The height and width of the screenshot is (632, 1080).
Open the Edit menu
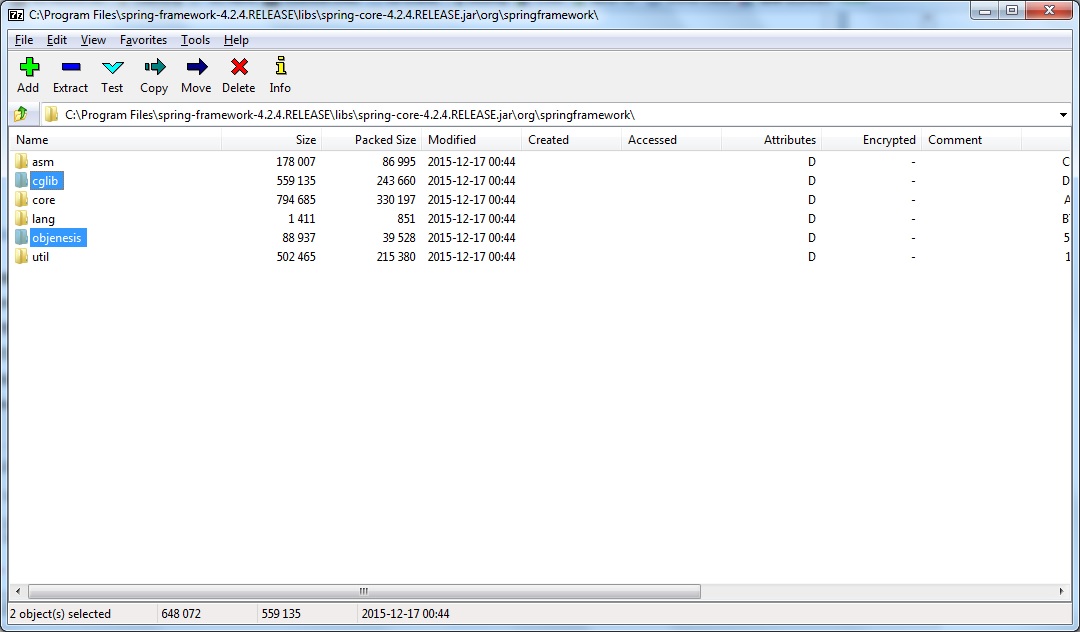pyautogui.click(x=56, y=40)
